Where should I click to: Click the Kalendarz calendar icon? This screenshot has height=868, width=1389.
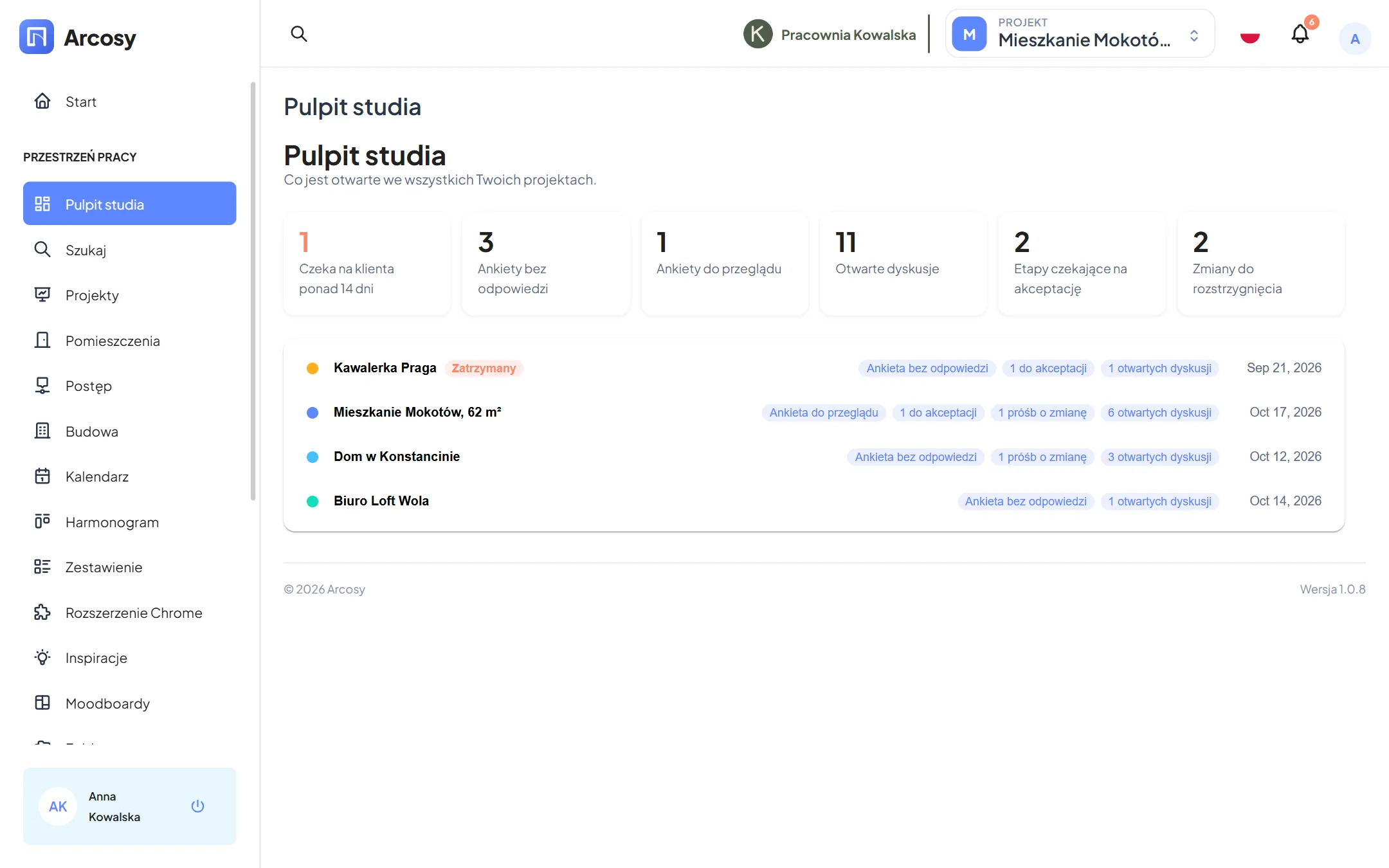pos(42,476)
